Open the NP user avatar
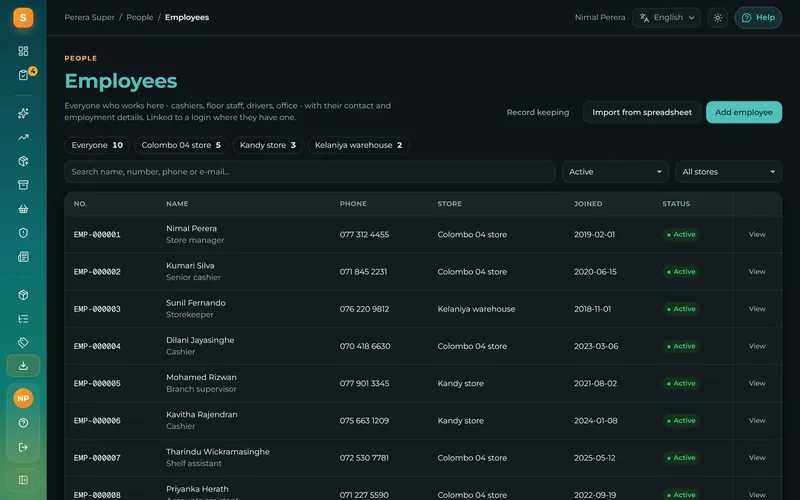The width and height of the screenshot is (800, 500). (x=23, y=398)
